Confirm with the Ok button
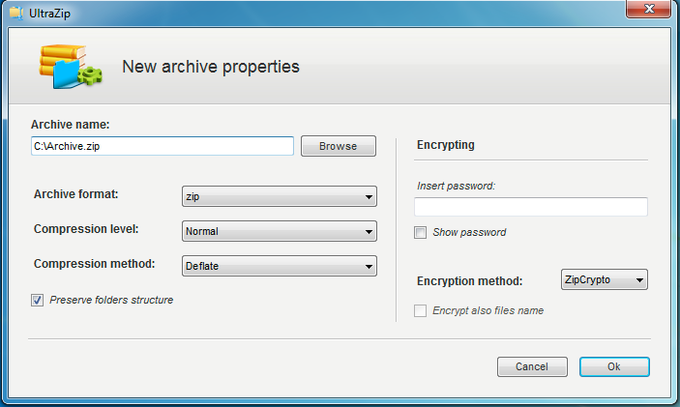Viewport: 680px width, 407px height. [614, 367]
